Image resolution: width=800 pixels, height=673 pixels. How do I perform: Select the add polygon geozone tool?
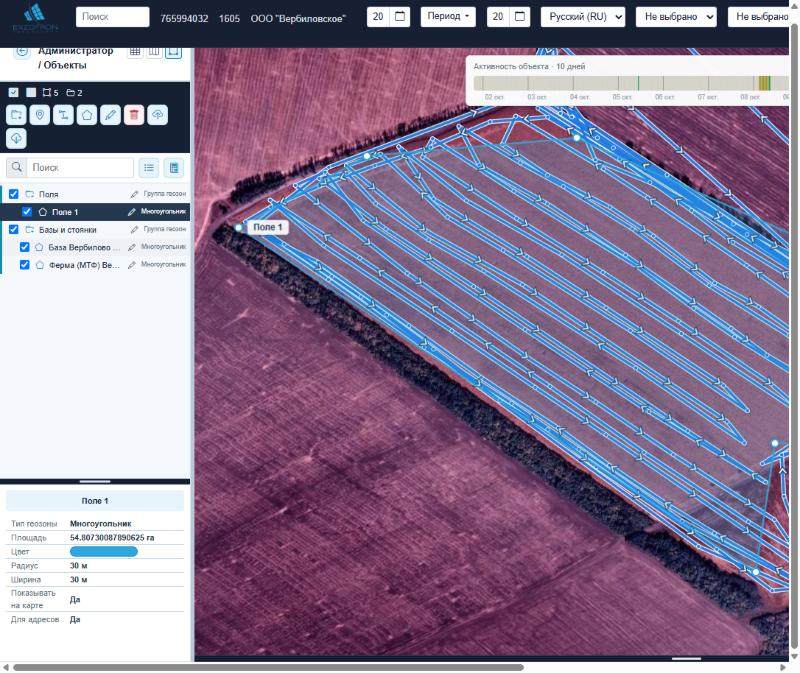coord(87,115)
